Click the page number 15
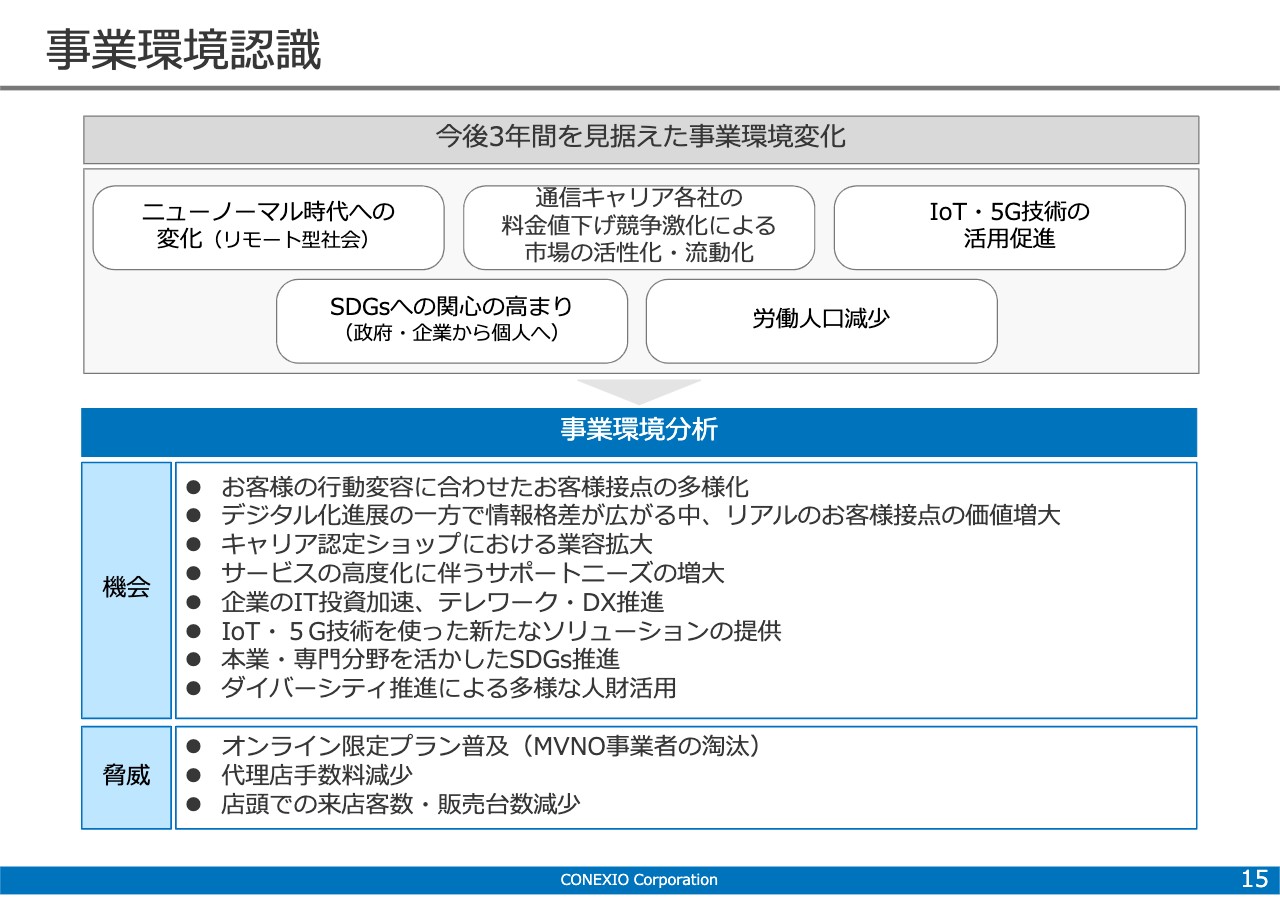This screenshot has height=904, width=1280. pos(1254,880)
